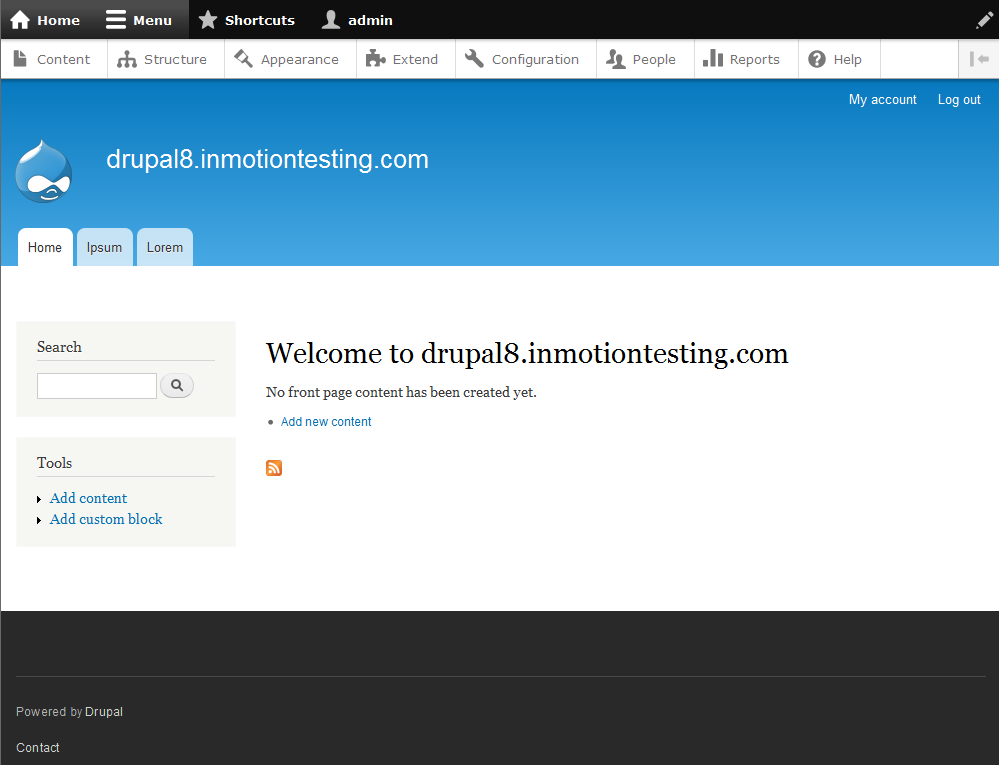The image size is (999, 765).
Task: Open the Help admin menu
Action: click(839, 59)
